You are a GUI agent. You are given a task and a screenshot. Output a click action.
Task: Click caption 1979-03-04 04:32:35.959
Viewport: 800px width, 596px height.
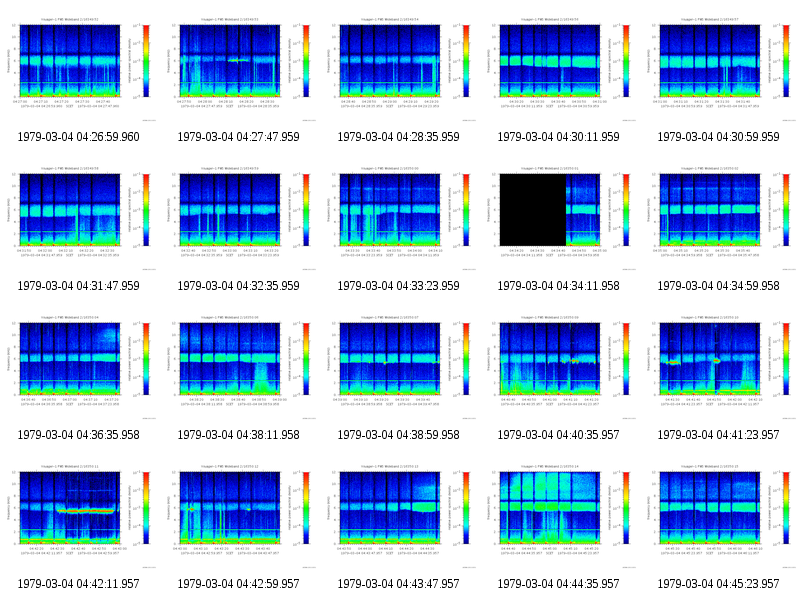238,286
